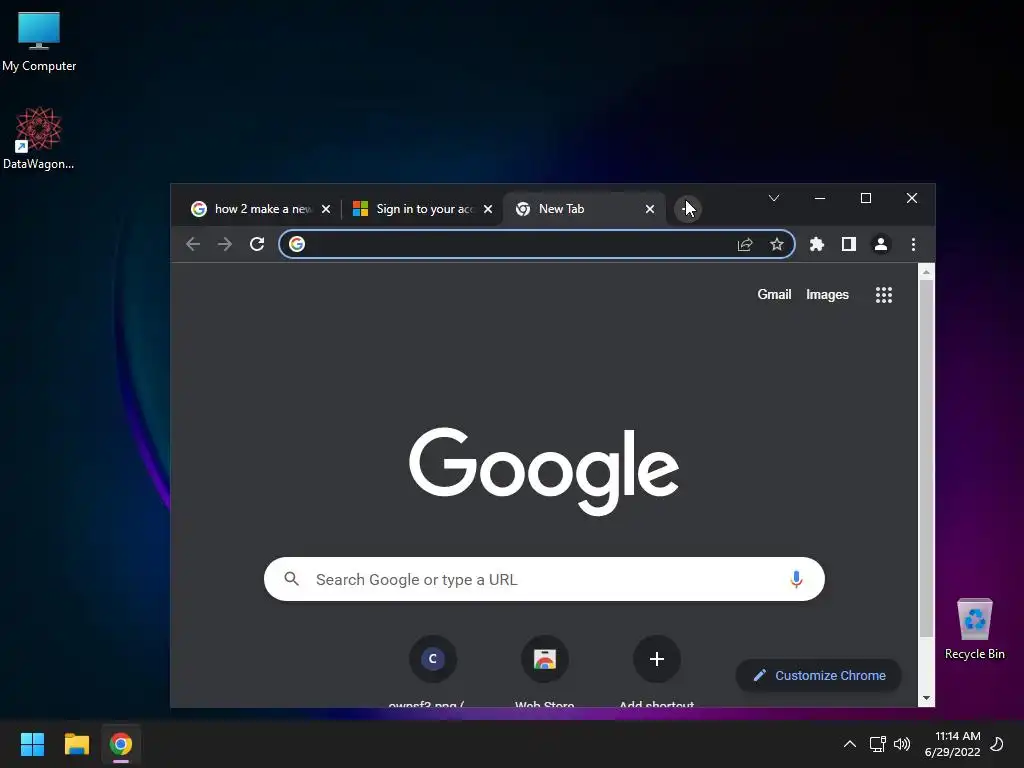Click the share page icon in address bar
Viewport: 1024px width, 768px height.
[745, 244]
